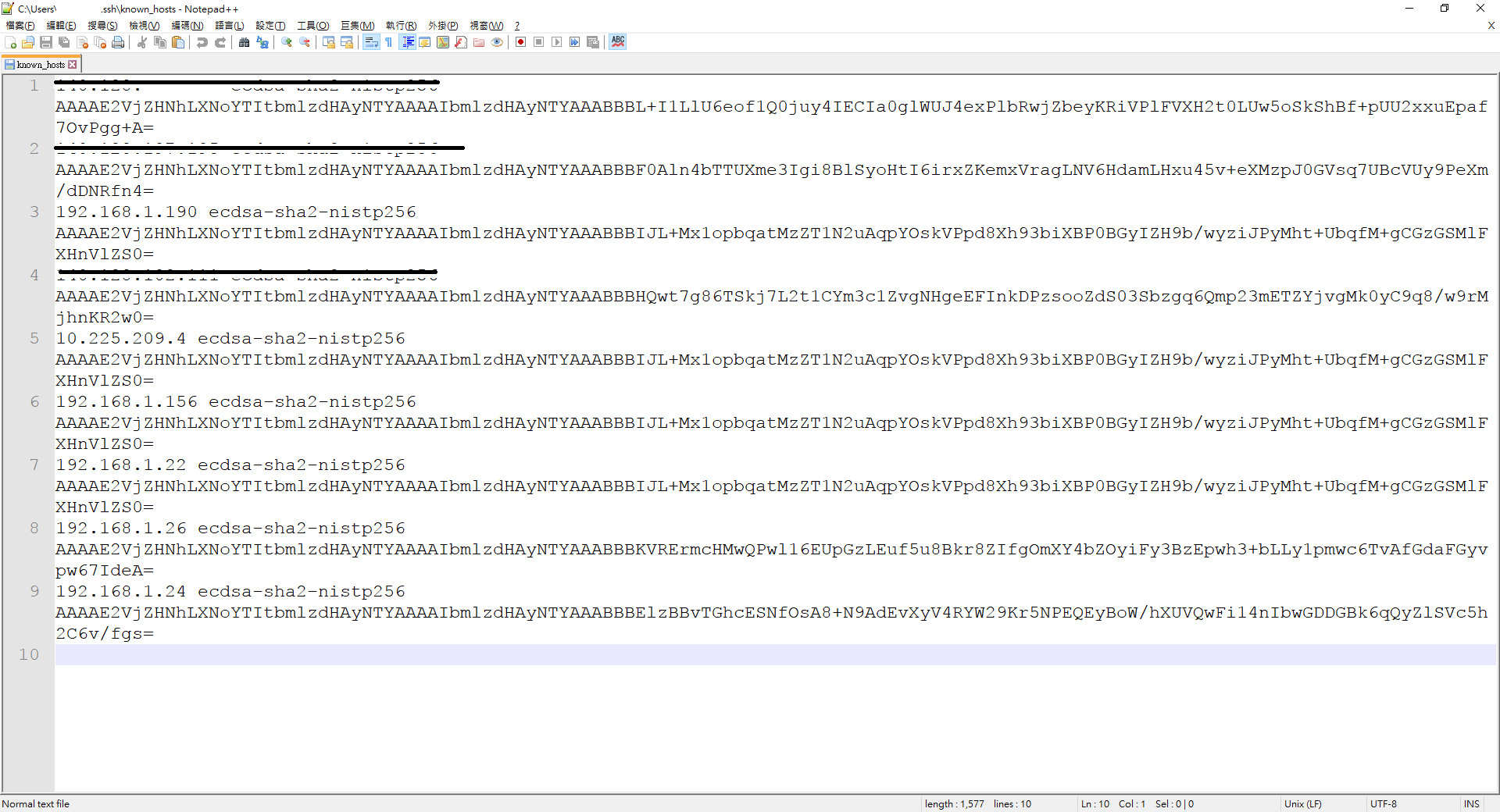Open the 語言(L) language menu
Viewport: 1500px width, 812px height.
coord(228,25)
